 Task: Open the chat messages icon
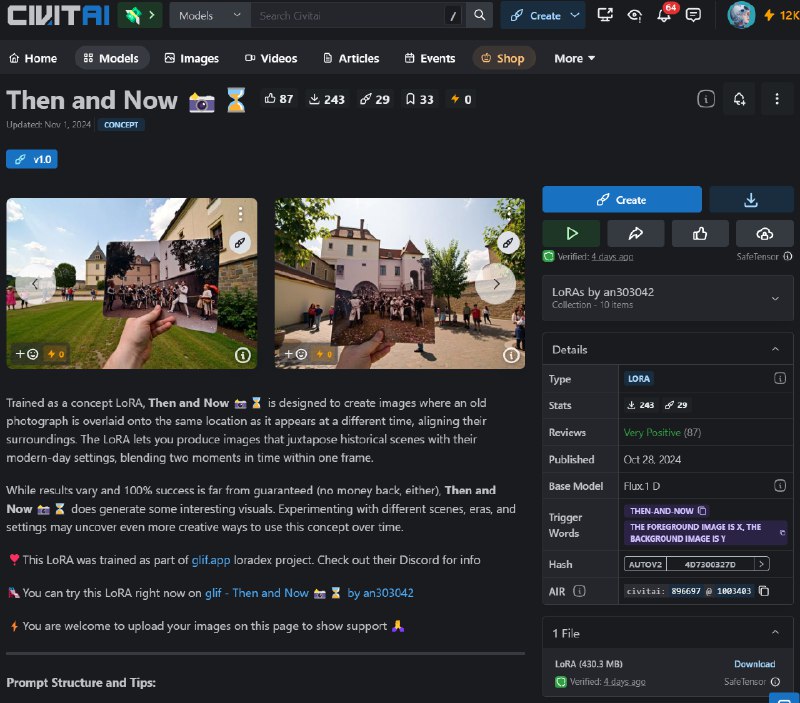pyautogui.click(x=693, y=15)
